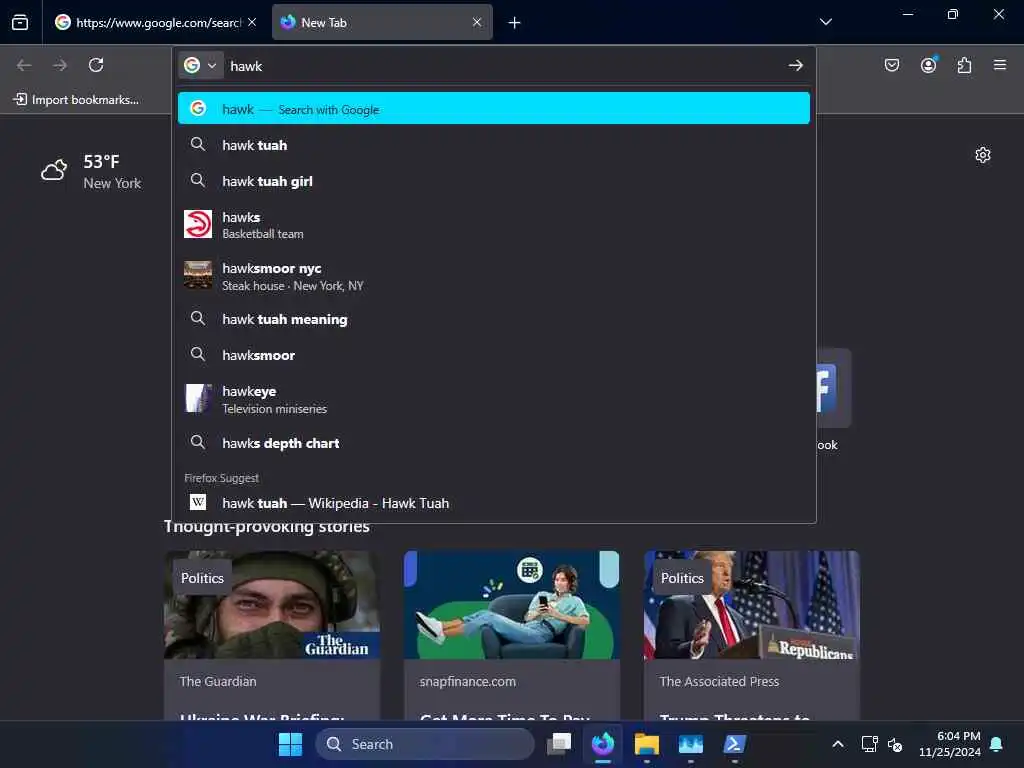
Task: Open the Photos app on taskbar
Action: coord(690,744)
